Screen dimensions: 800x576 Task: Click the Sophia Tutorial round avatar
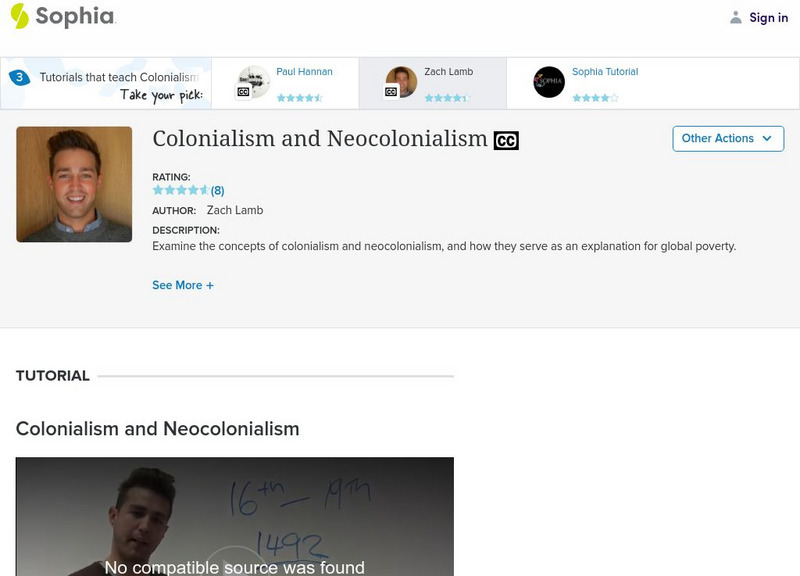[549, 82]
